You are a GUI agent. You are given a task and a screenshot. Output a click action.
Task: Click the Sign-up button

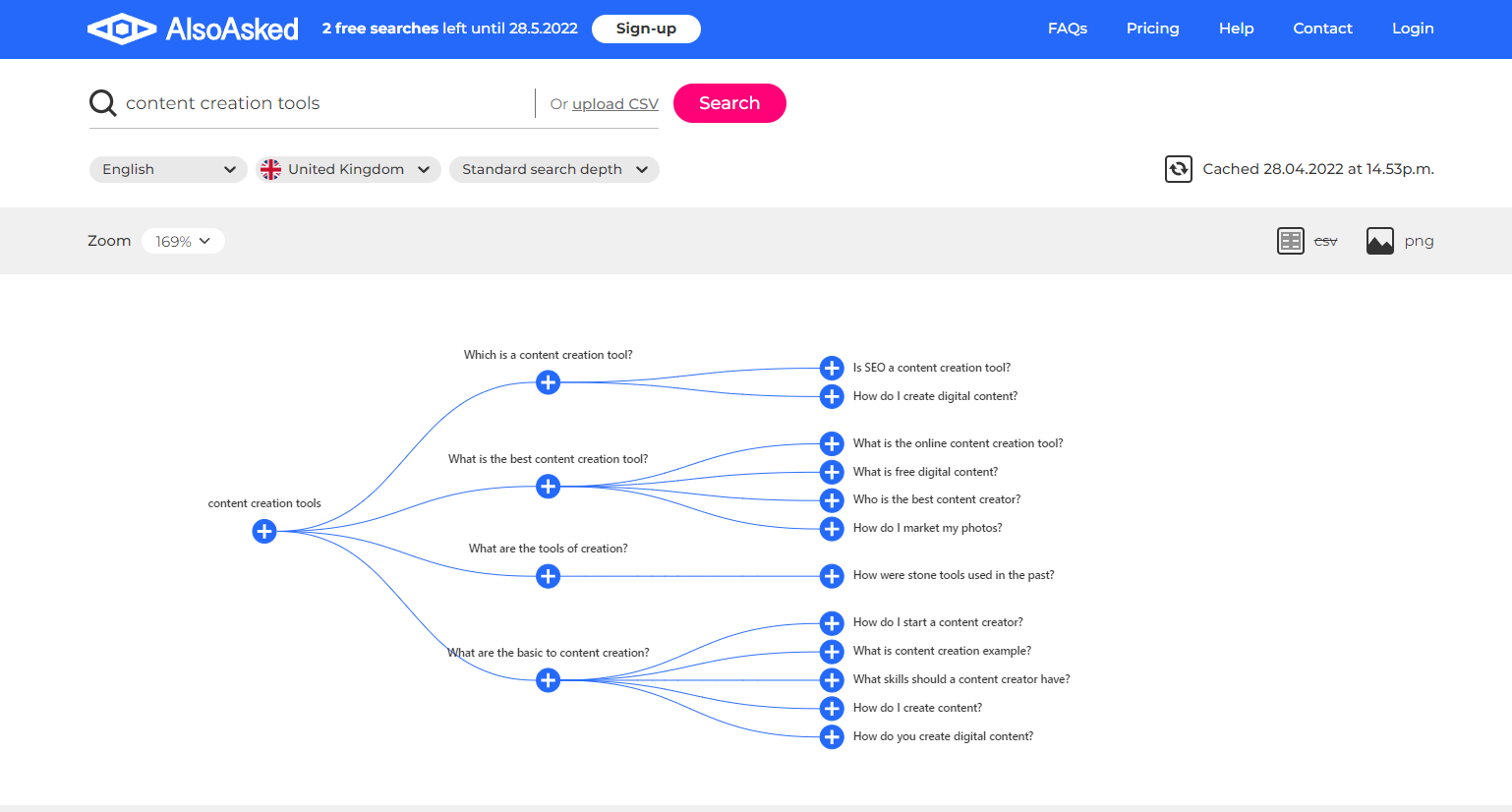click(646, 29)
